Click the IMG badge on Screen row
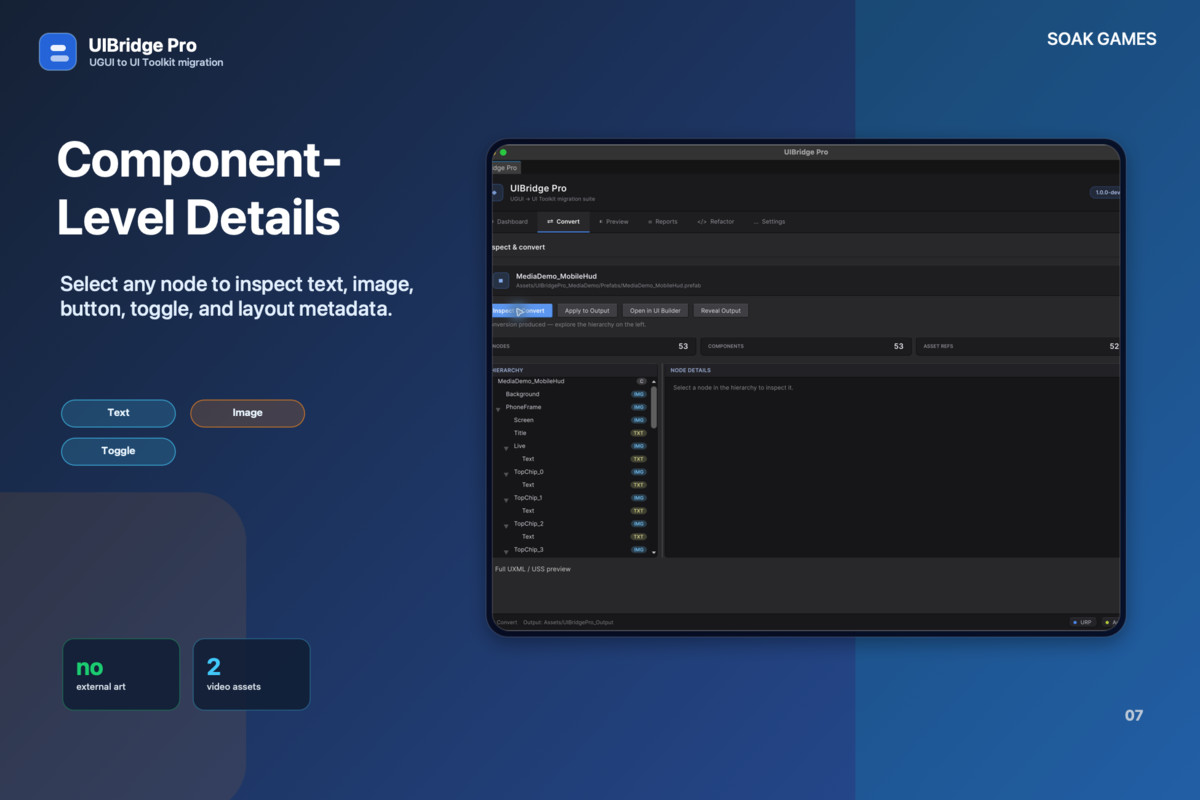 [x=638, y=420]
